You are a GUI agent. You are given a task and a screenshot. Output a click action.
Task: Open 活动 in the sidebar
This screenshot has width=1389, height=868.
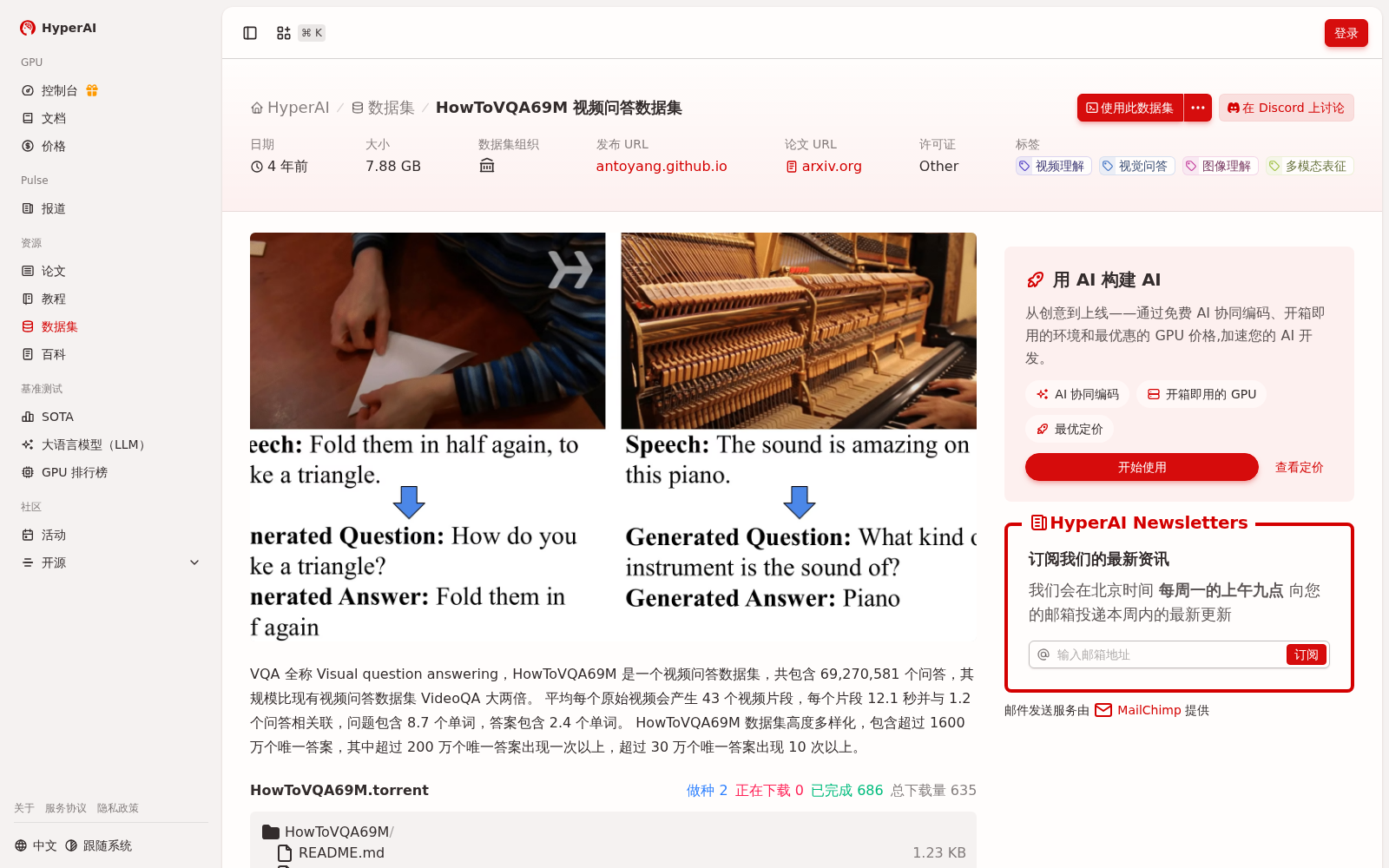coord(54,535)
